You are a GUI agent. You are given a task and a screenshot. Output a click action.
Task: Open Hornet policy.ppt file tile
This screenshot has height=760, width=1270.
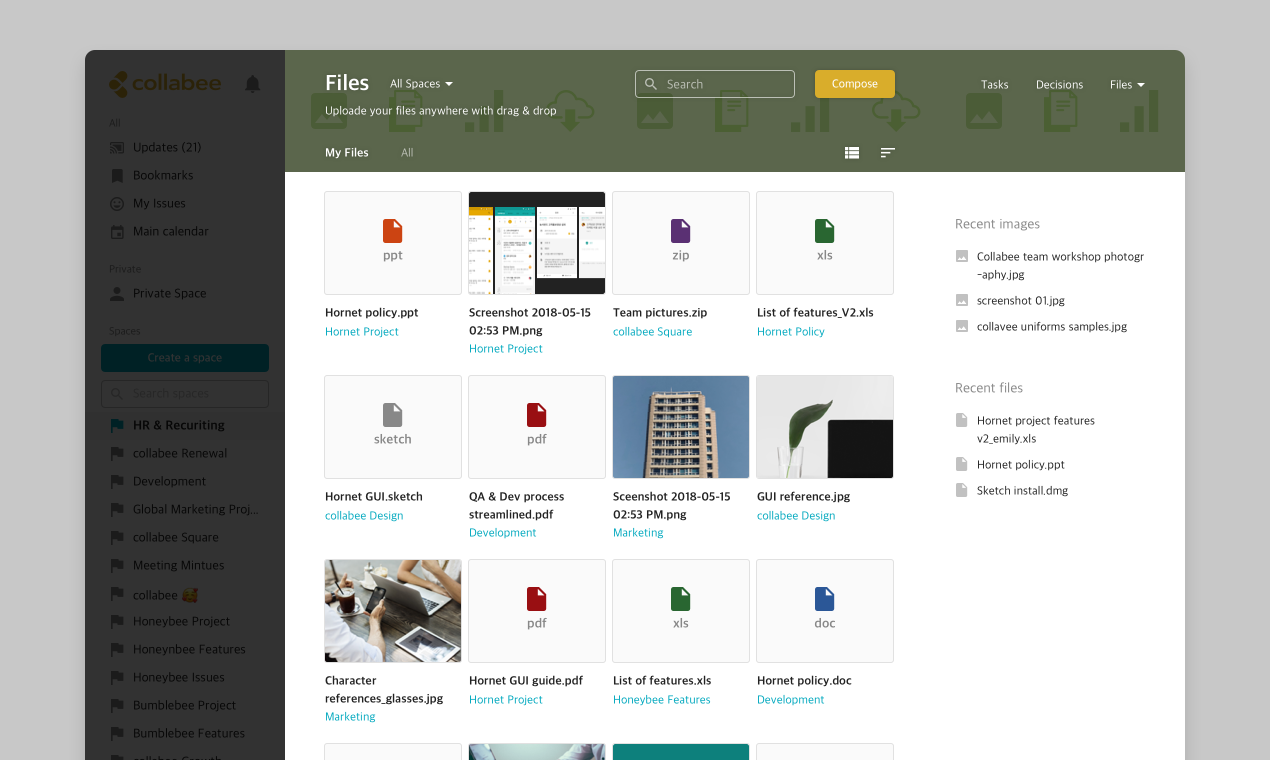coord(393,243)
